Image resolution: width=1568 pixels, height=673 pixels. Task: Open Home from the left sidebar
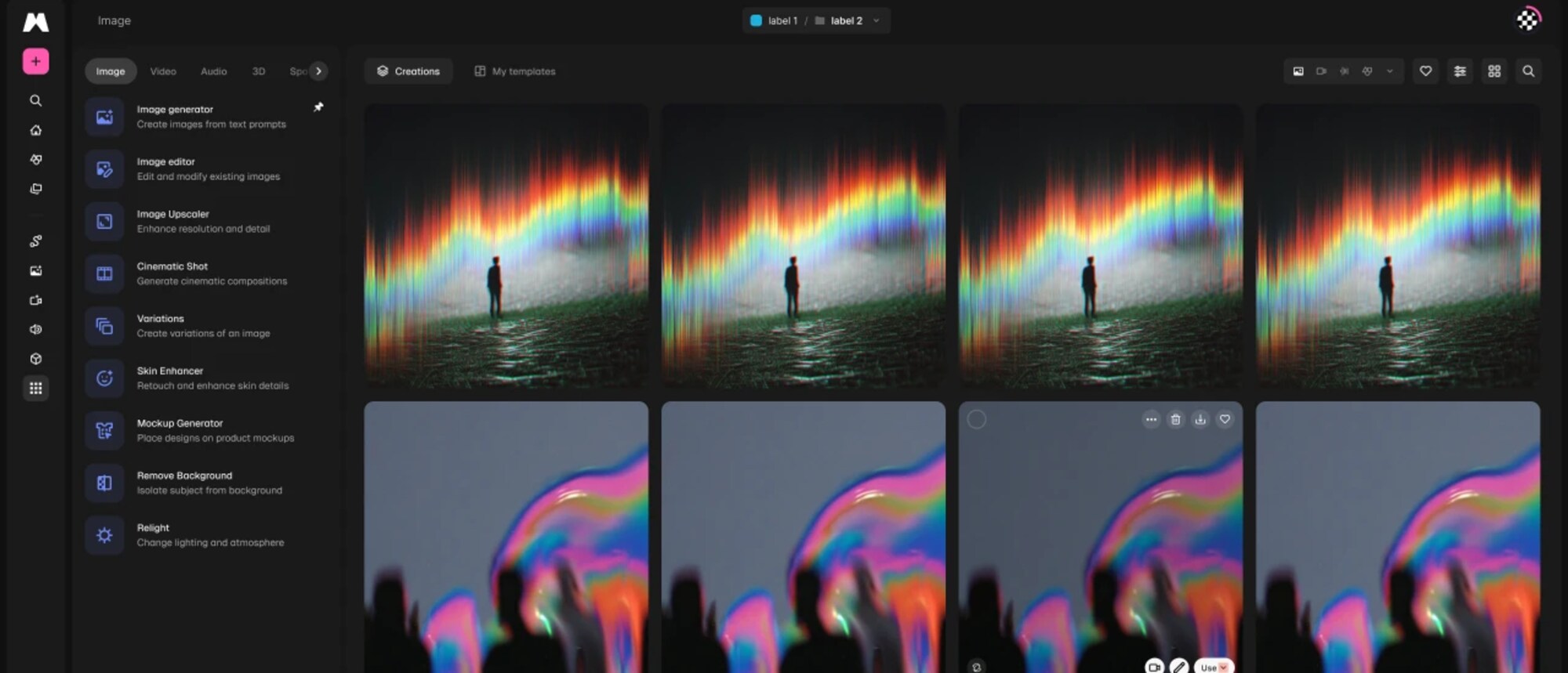[35, 130]
